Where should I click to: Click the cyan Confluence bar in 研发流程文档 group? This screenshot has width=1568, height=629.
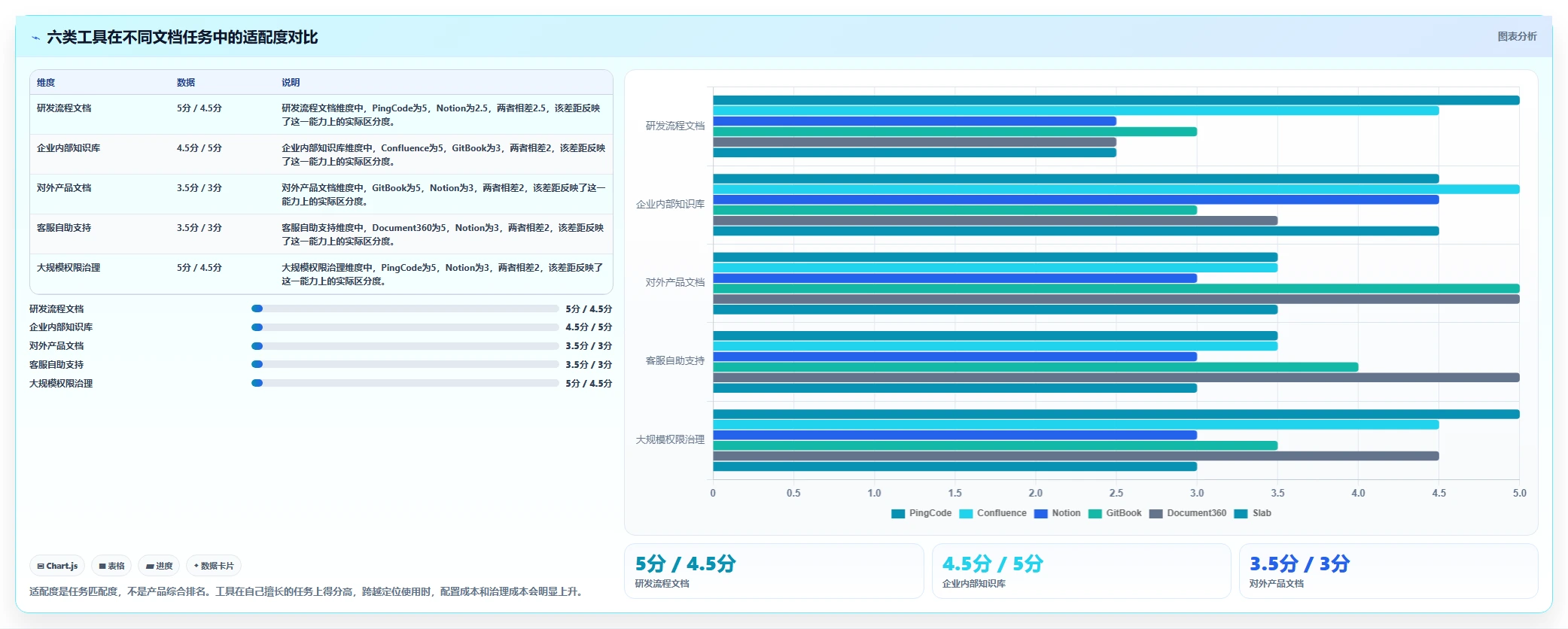[x=1076, y=111]
